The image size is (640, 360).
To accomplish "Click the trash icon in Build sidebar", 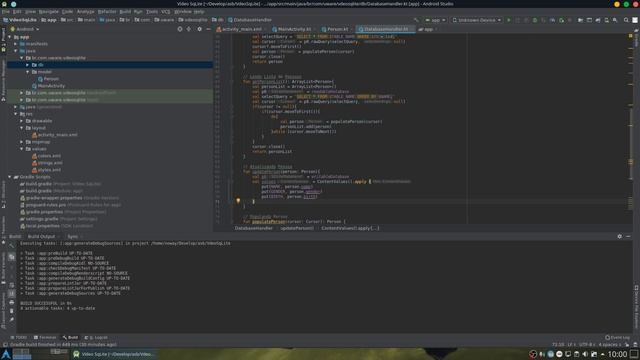I will pos(11,311).
